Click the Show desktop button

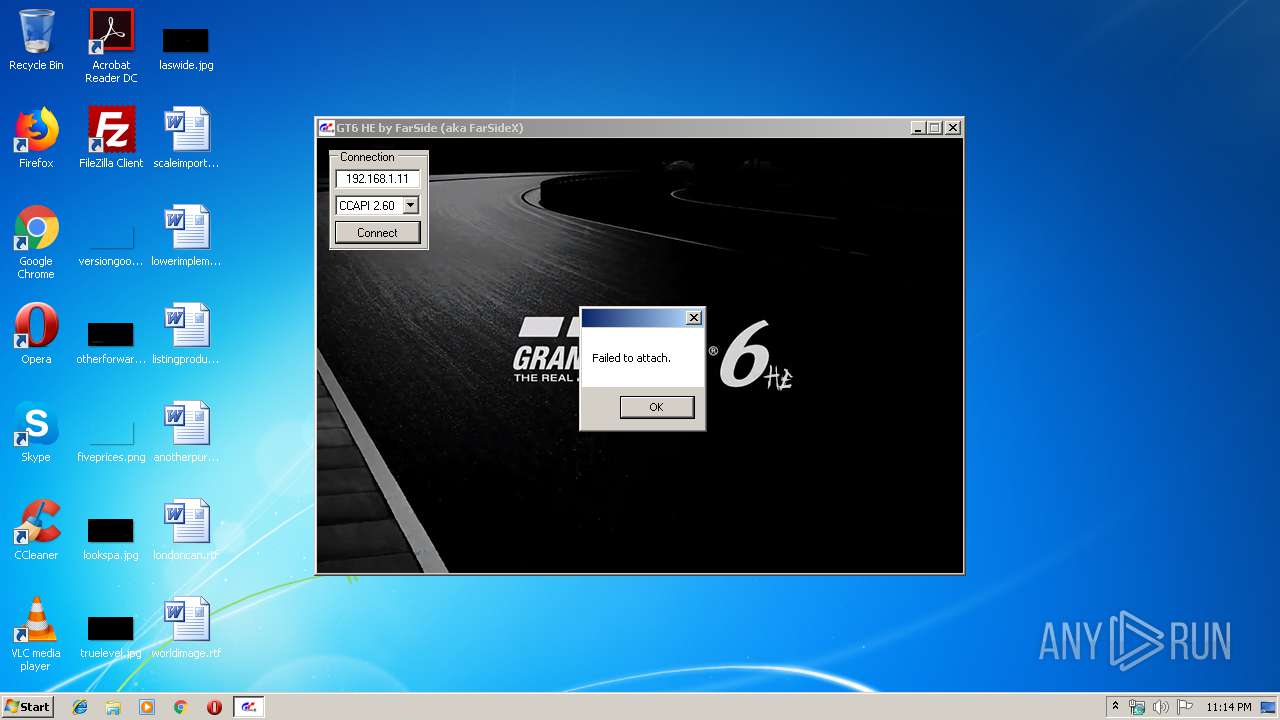(x=1270, y=707)
